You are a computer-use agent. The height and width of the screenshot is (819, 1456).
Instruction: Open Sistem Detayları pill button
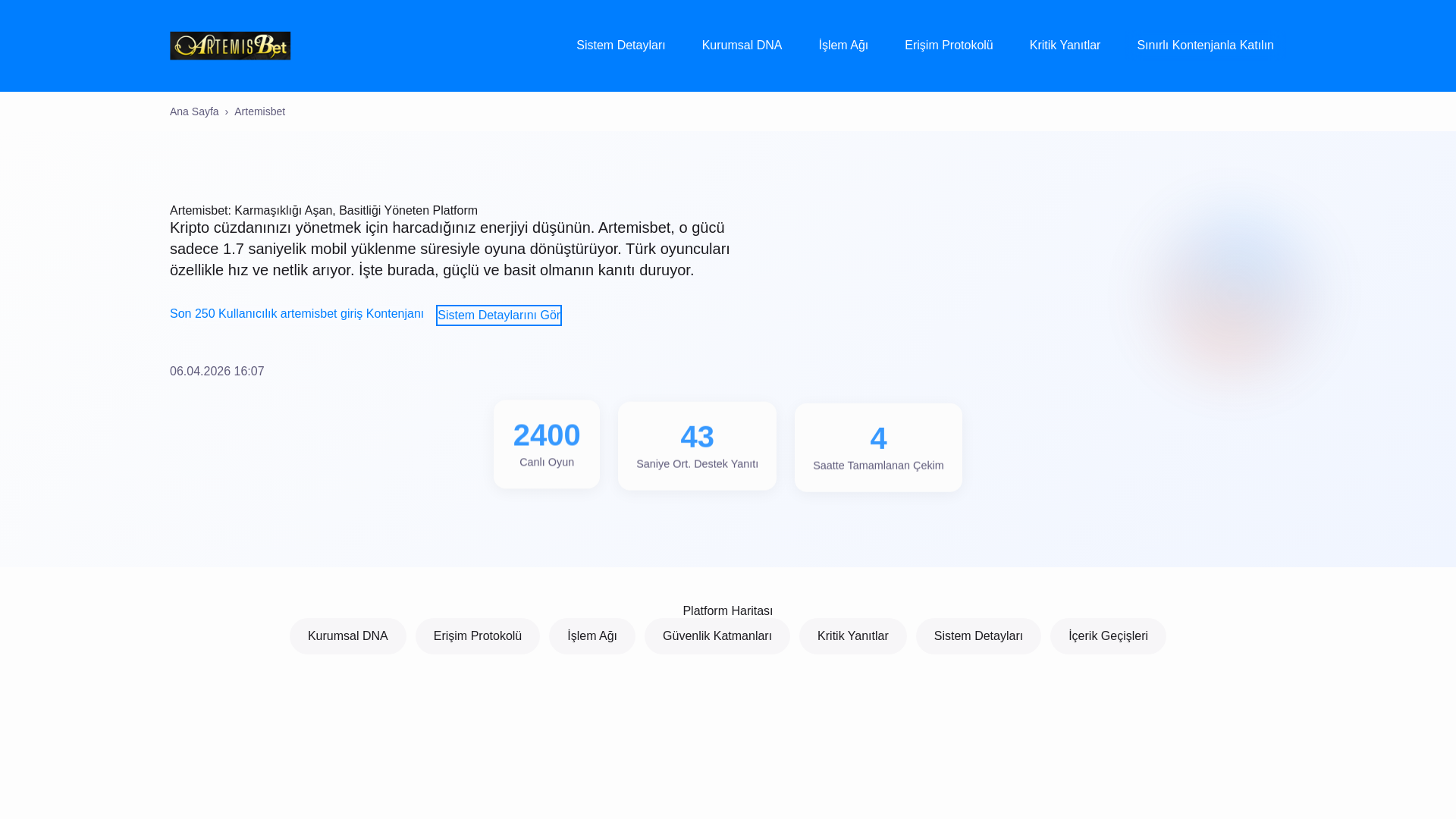point(978,636)
